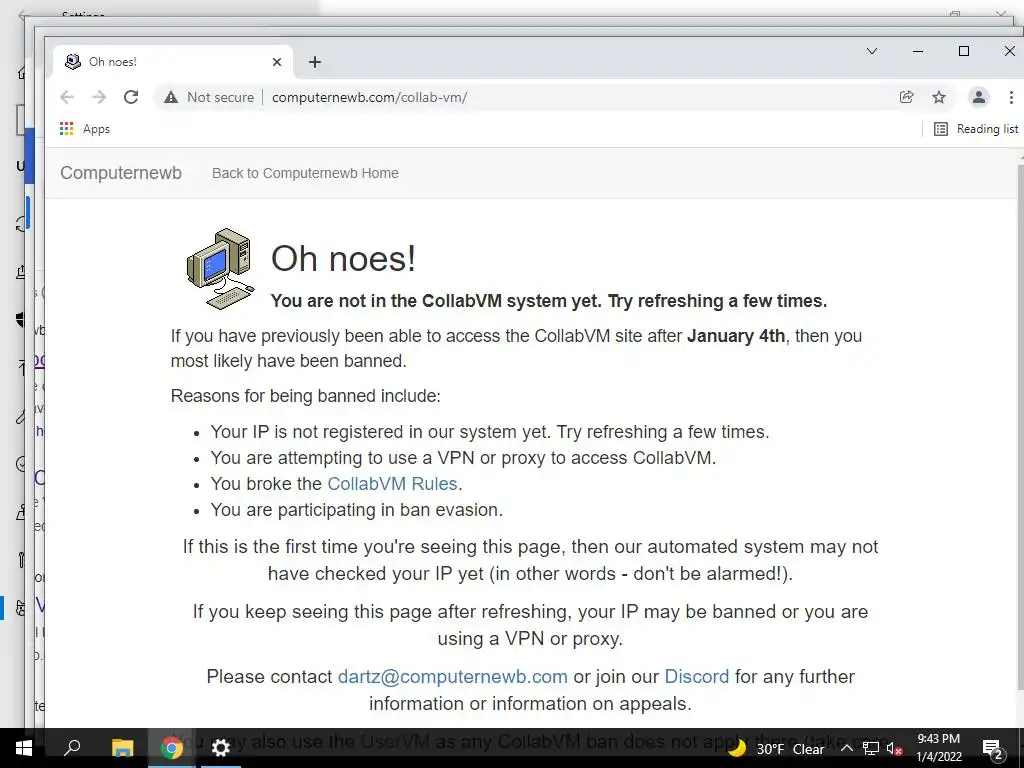This screenshot has width=1024, height=768.
Task: Click the bold 'January 4th' text
Action: [x=736, y=336]
